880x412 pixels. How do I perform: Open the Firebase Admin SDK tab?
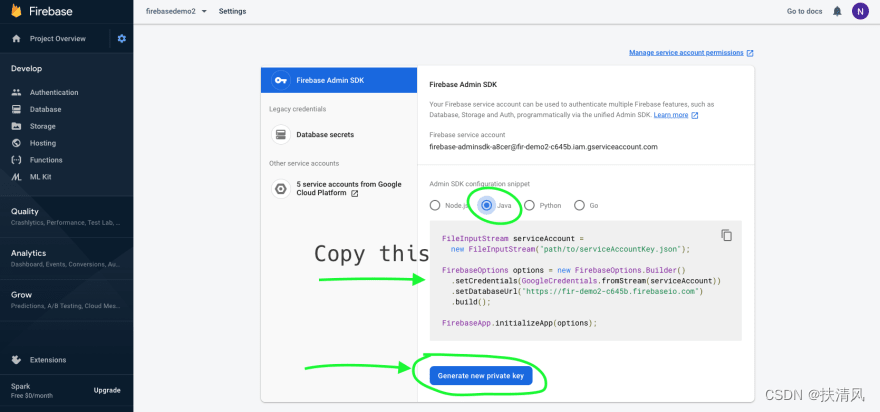tap(339, 80)
